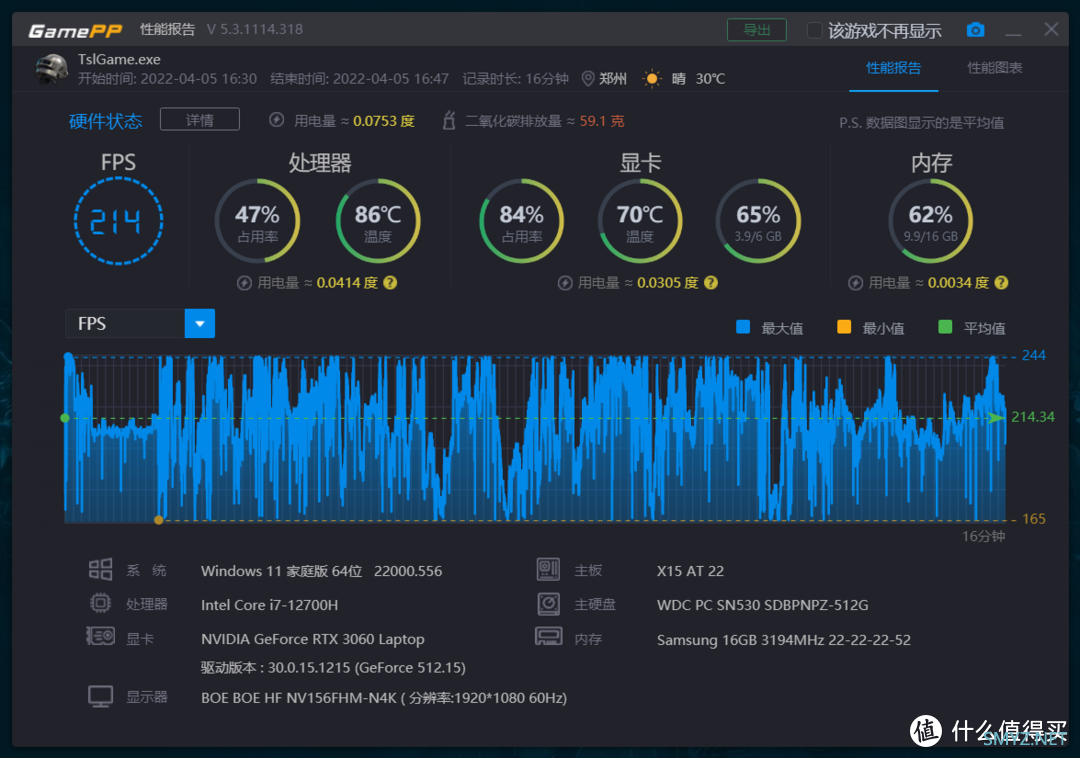This screenshot has width=1080, height=758.
Task: Click the orange 最小值 legend swatch
Action: [844, 327]
